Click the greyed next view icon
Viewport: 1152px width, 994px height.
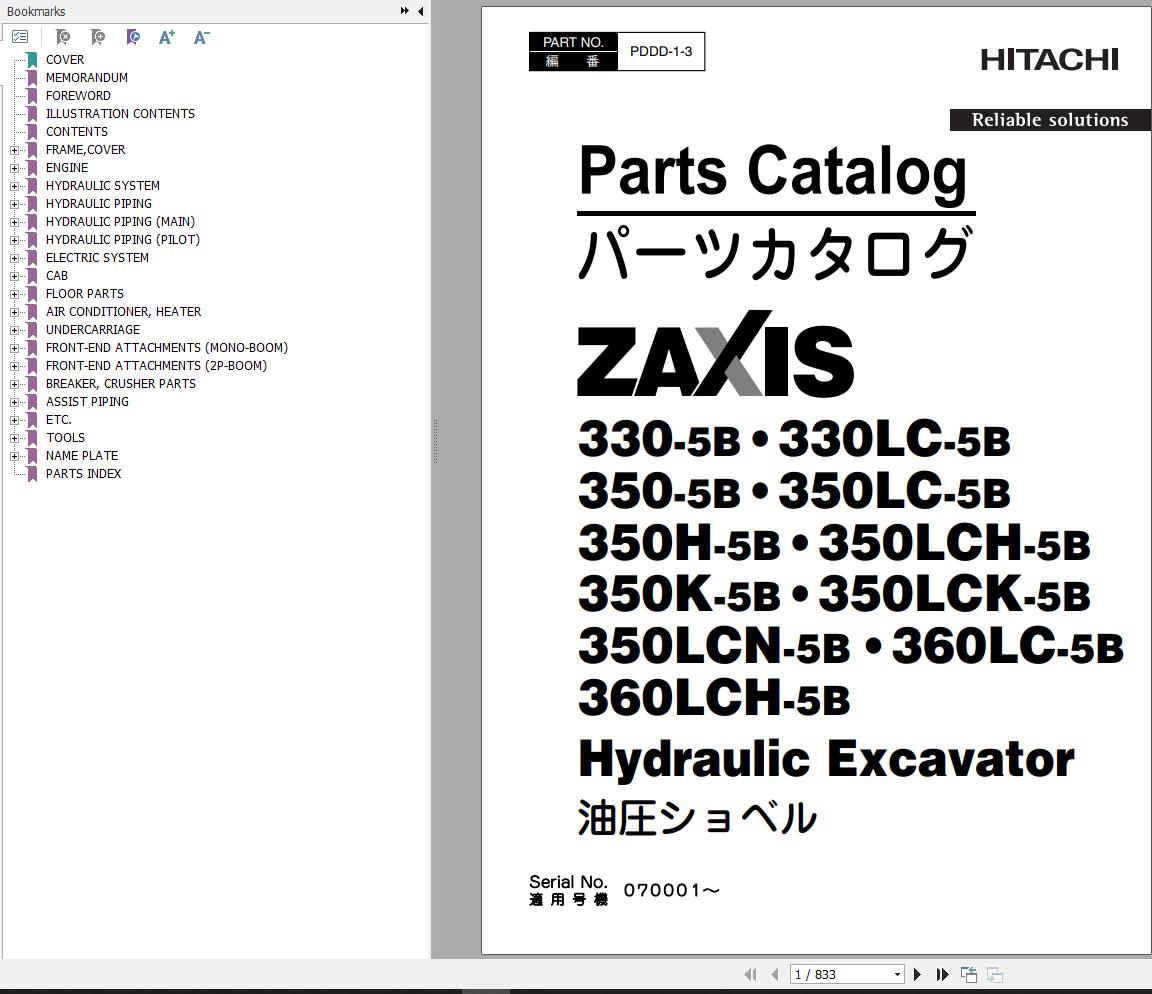(x=995, y=974)
